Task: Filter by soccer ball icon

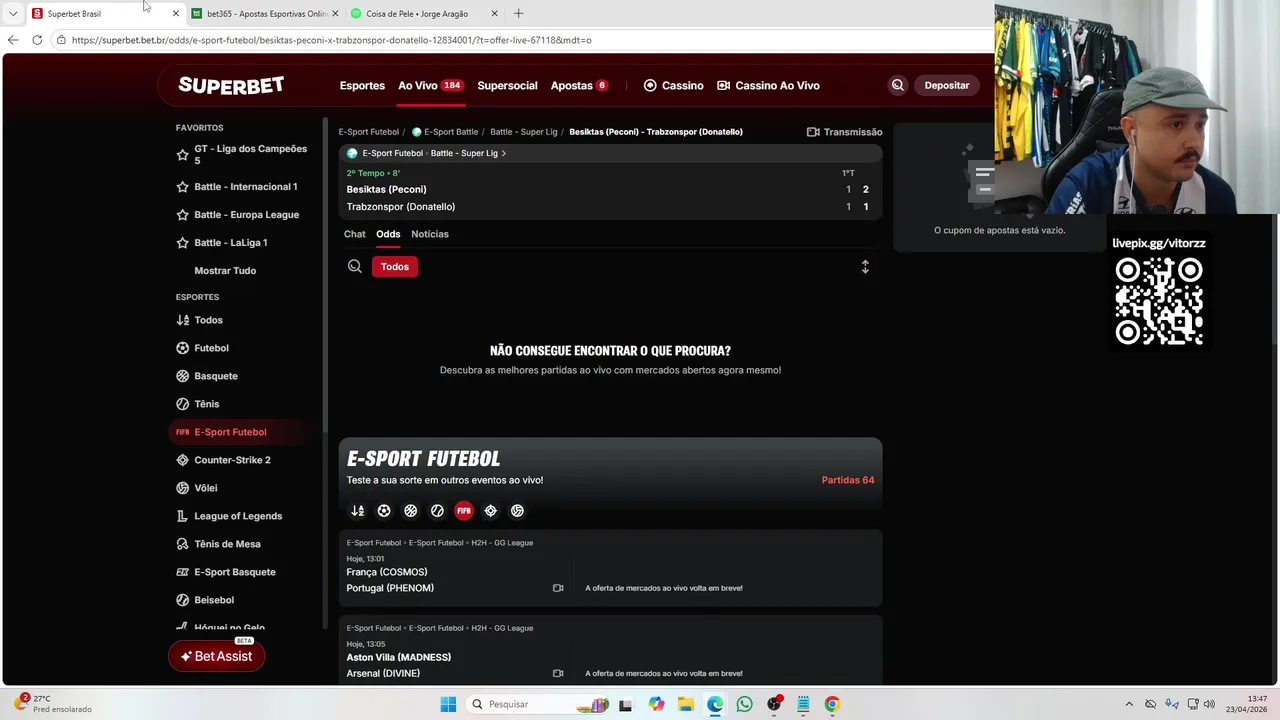Action: coord(384,511)
